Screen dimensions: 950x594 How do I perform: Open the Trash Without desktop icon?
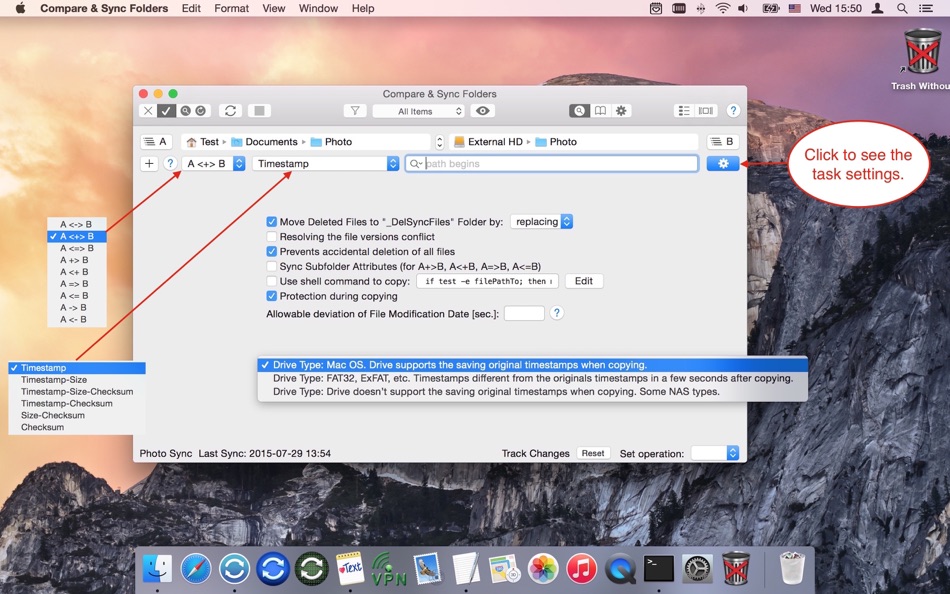[922, 59]
